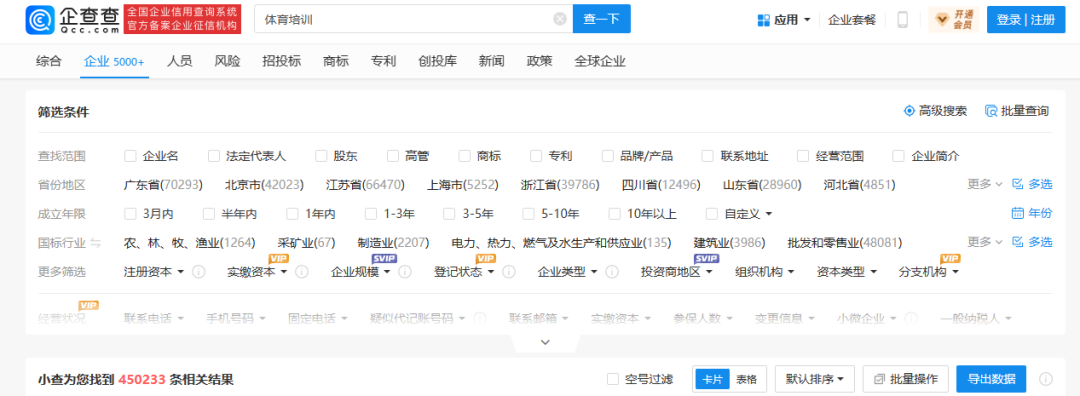Filter by 广东省(70293)

point(163,185)
